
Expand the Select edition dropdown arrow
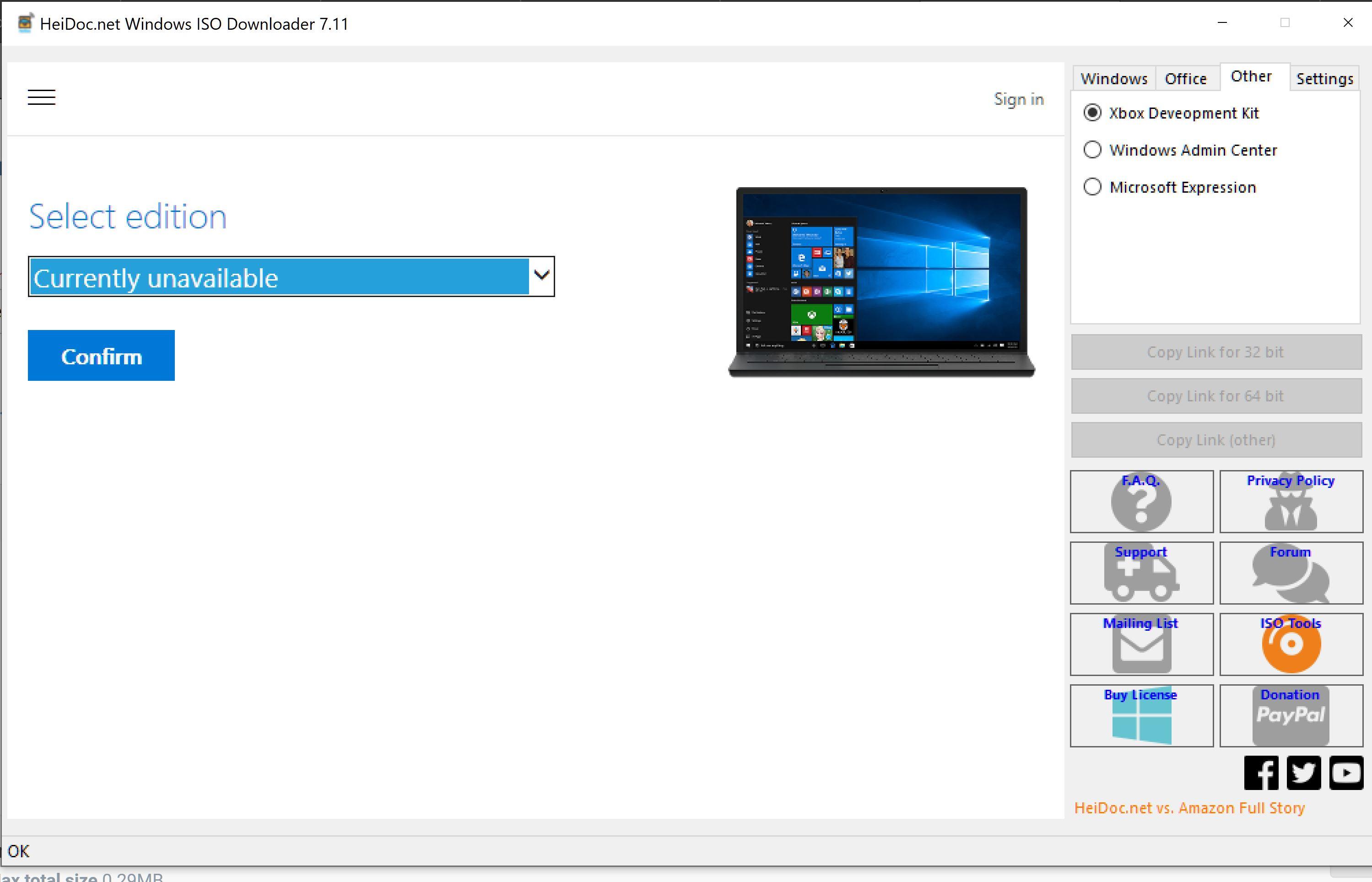541,276
